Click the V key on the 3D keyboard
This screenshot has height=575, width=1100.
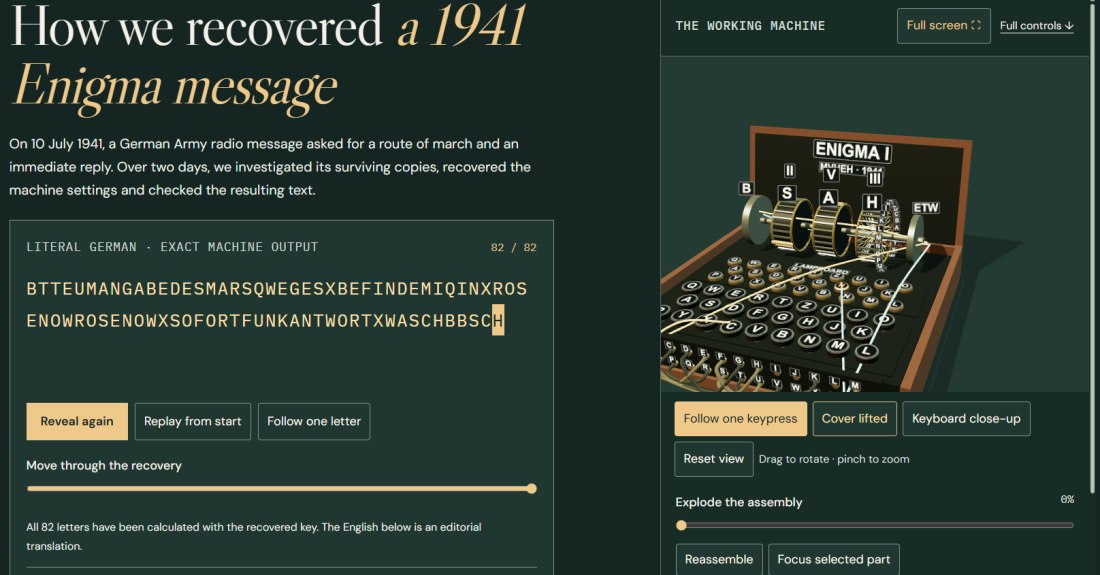[756, 330]
